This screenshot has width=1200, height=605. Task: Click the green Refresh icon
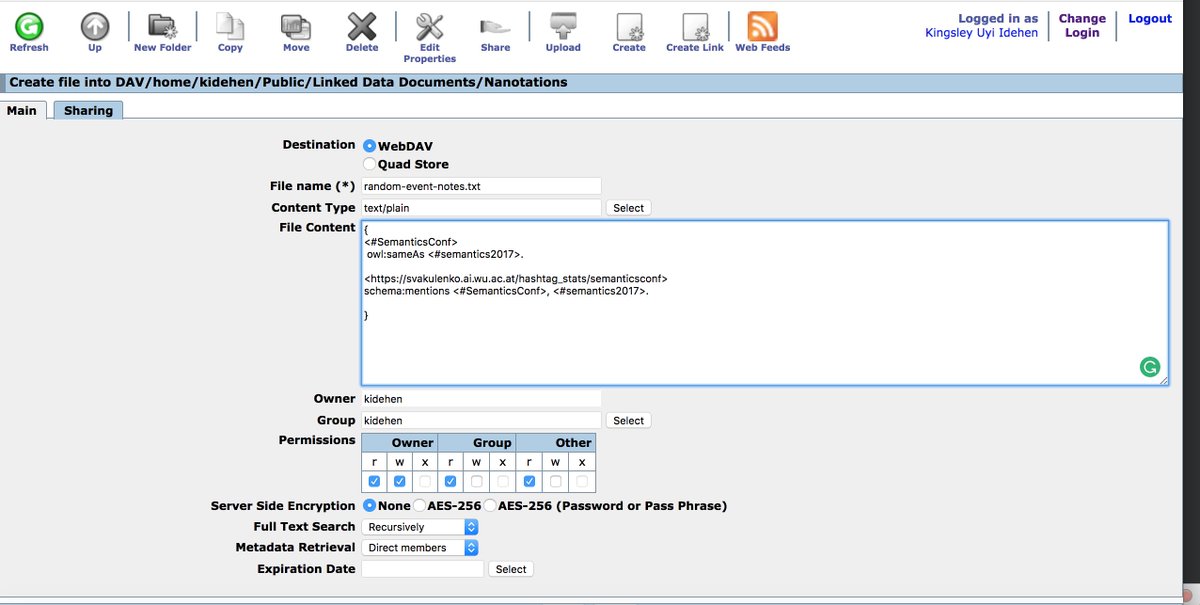(29, 25)
